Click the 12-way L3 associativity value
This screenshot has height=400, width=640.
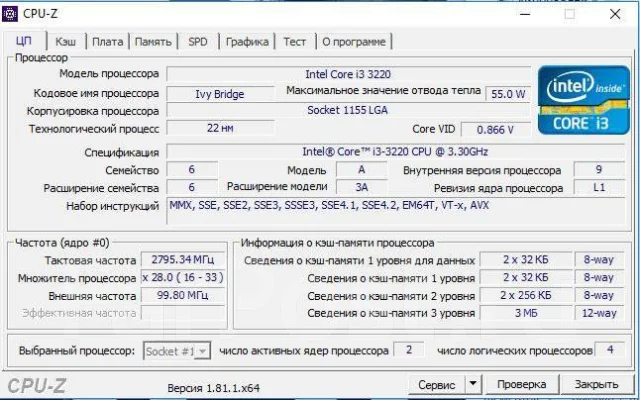tap(599, 313)
